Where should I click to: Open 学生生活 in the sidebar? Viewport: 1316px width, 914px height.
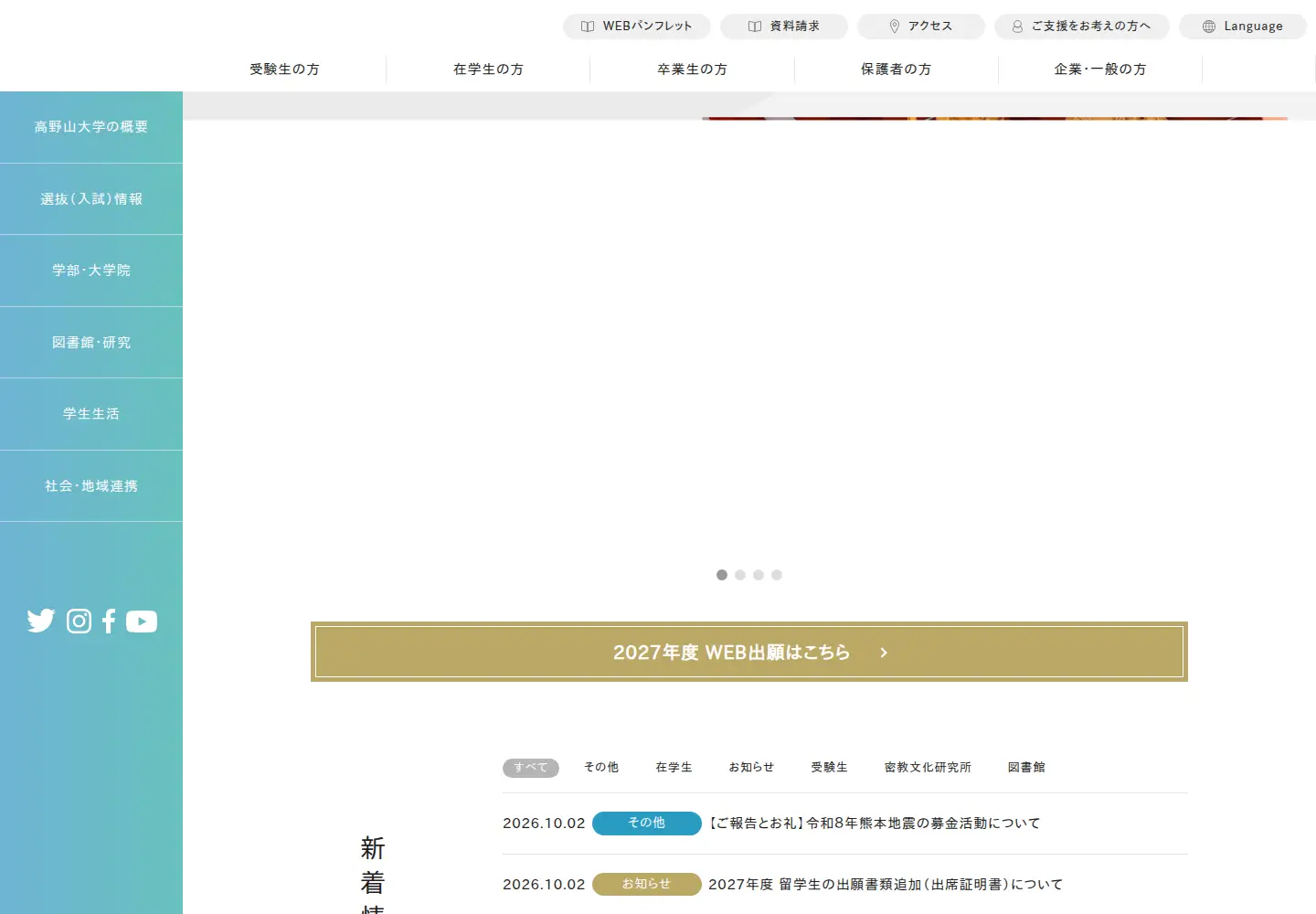pos(91,414)
